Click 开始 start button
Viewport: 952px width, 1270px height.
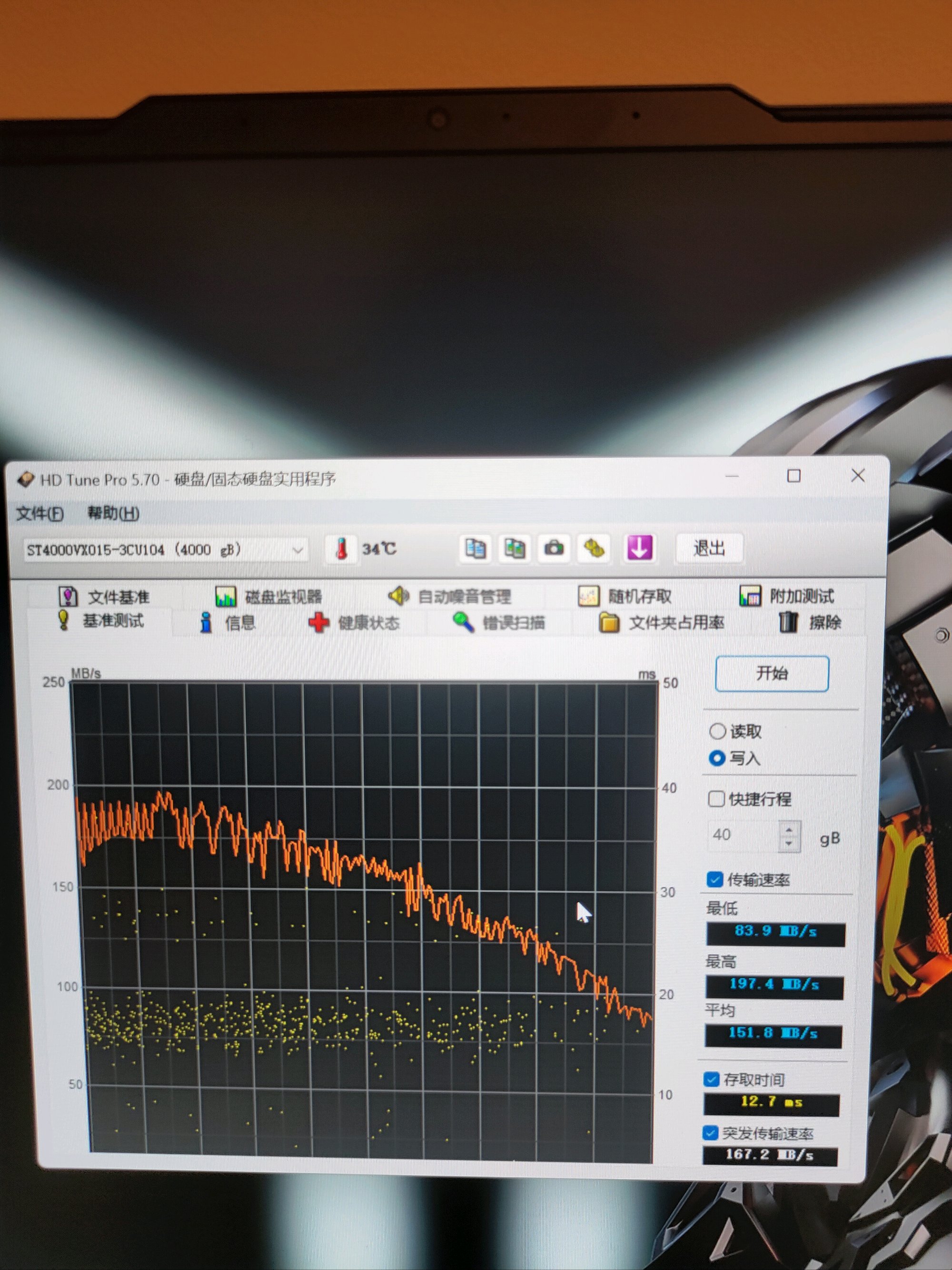(772, 673)
